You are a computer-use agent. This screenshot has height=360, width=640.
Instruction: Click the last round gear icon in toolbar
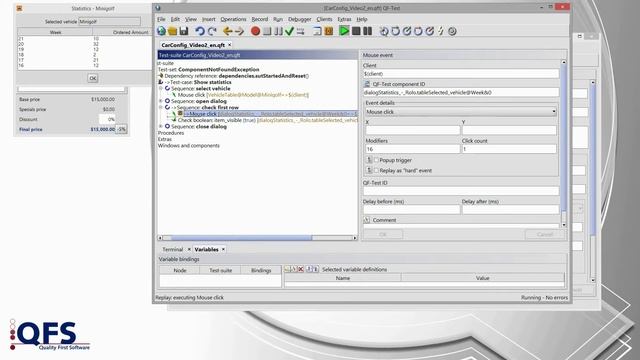coord(452,31)
